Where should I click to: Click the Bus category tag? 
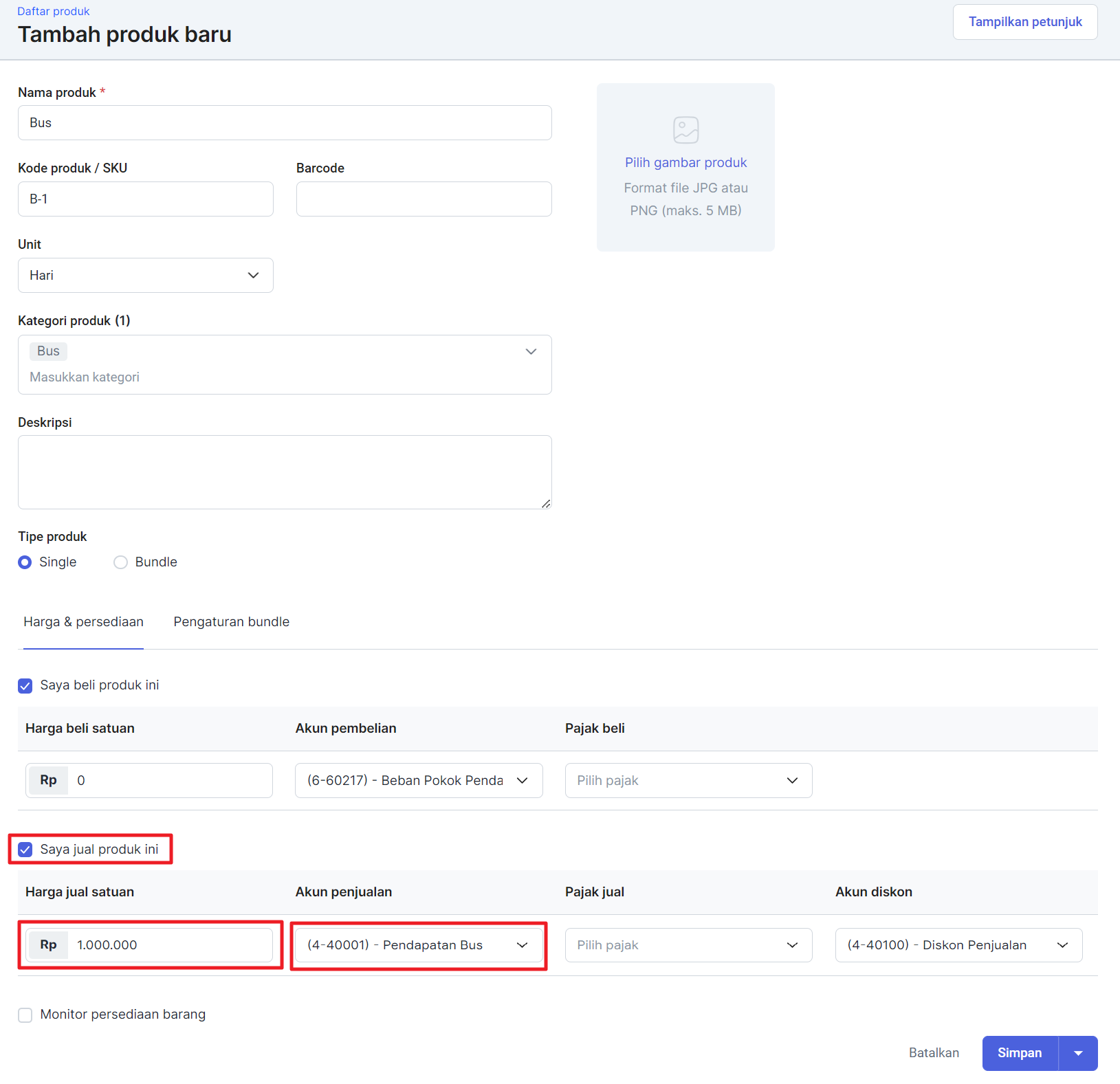(x=48, y=351)
